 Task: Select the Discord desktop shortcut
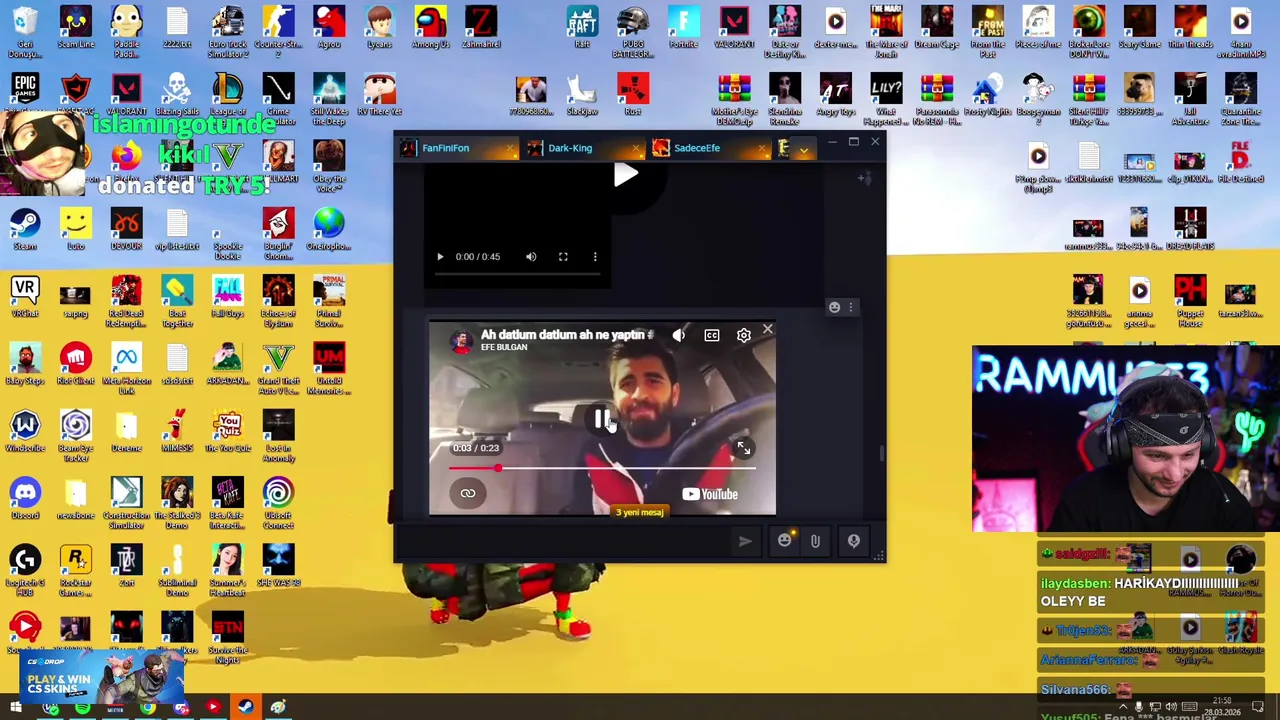(25, 497)
